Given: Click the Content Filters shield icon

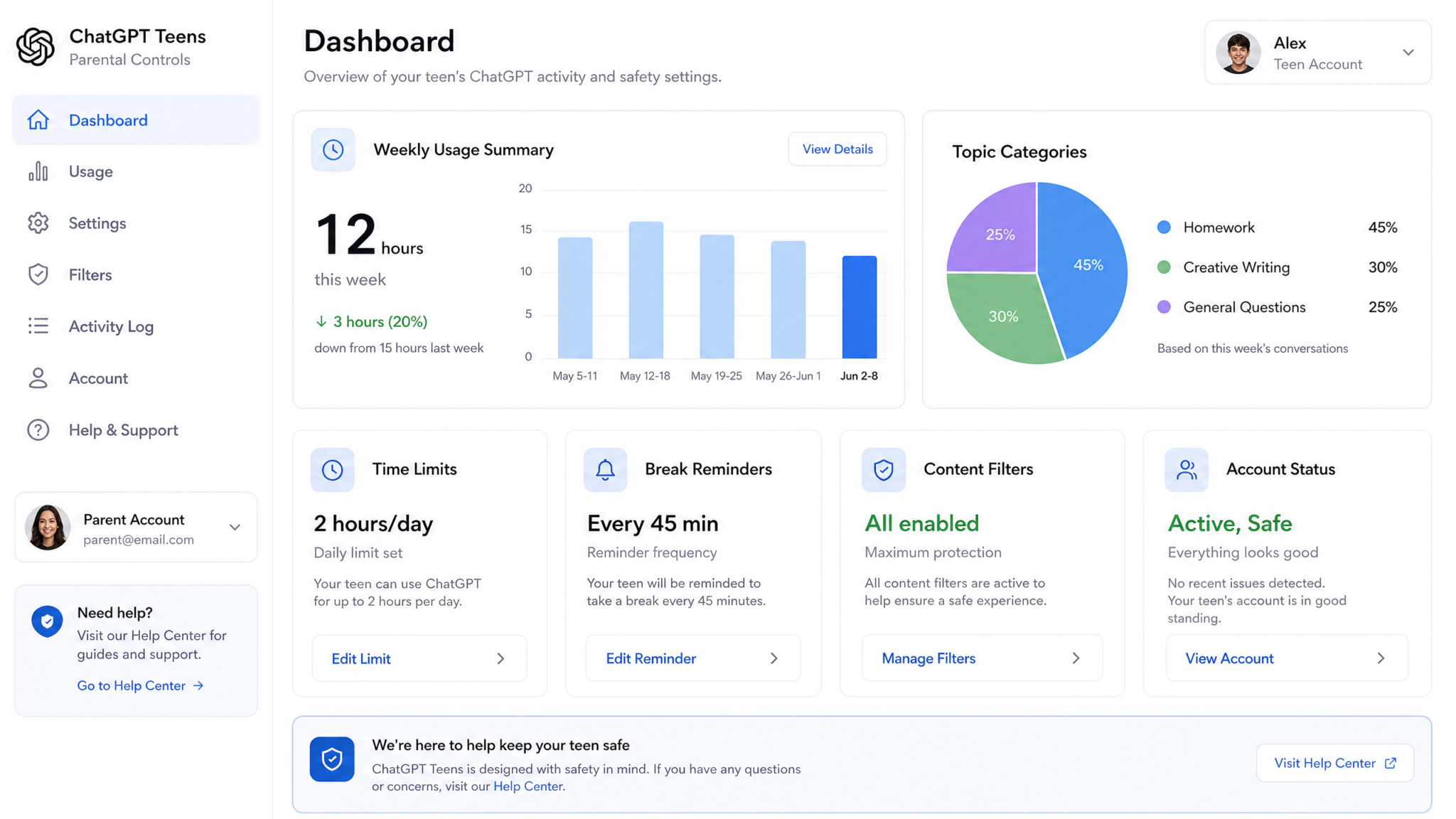Looking at the screenshot, I should point(884,469).
